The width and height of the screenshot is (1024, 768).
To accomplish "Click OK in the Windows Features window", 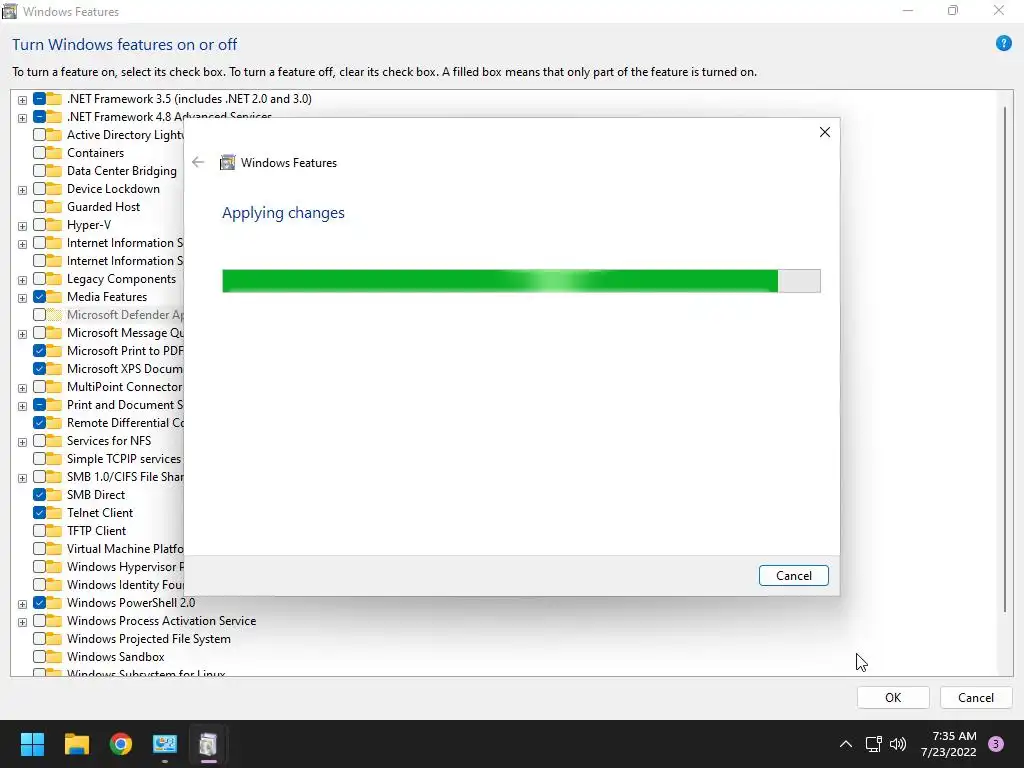I will (893, 697).
